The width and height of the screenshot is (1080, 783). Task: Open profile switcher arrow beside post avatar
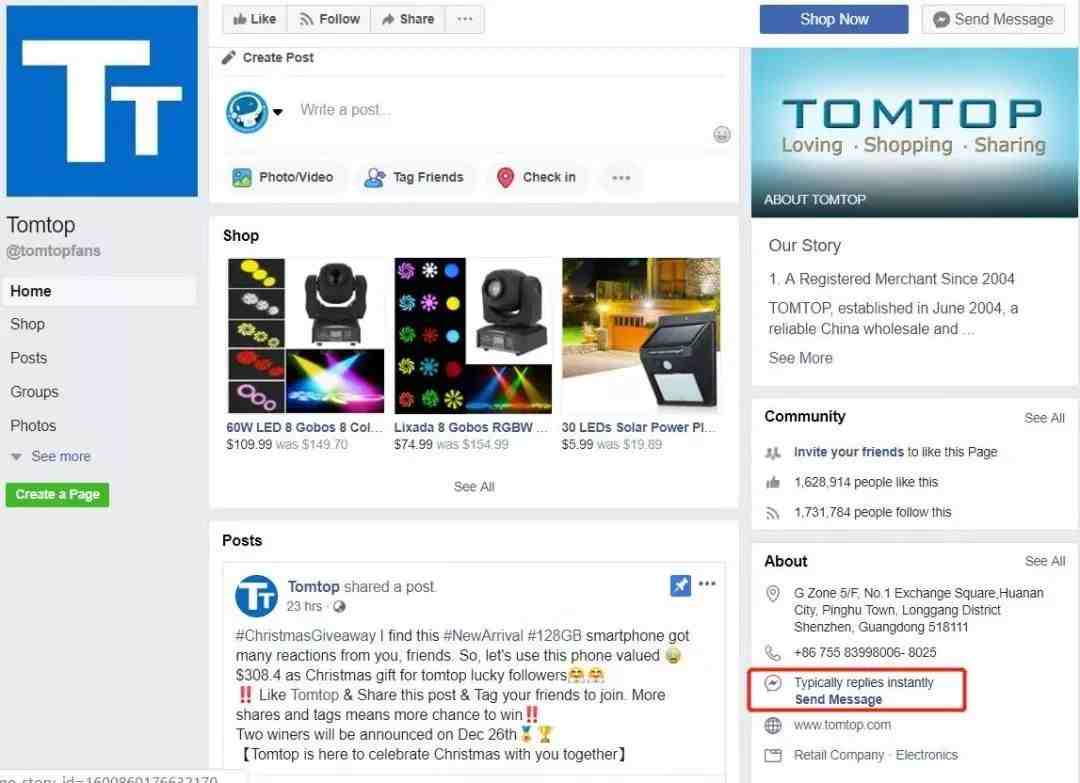278,112
